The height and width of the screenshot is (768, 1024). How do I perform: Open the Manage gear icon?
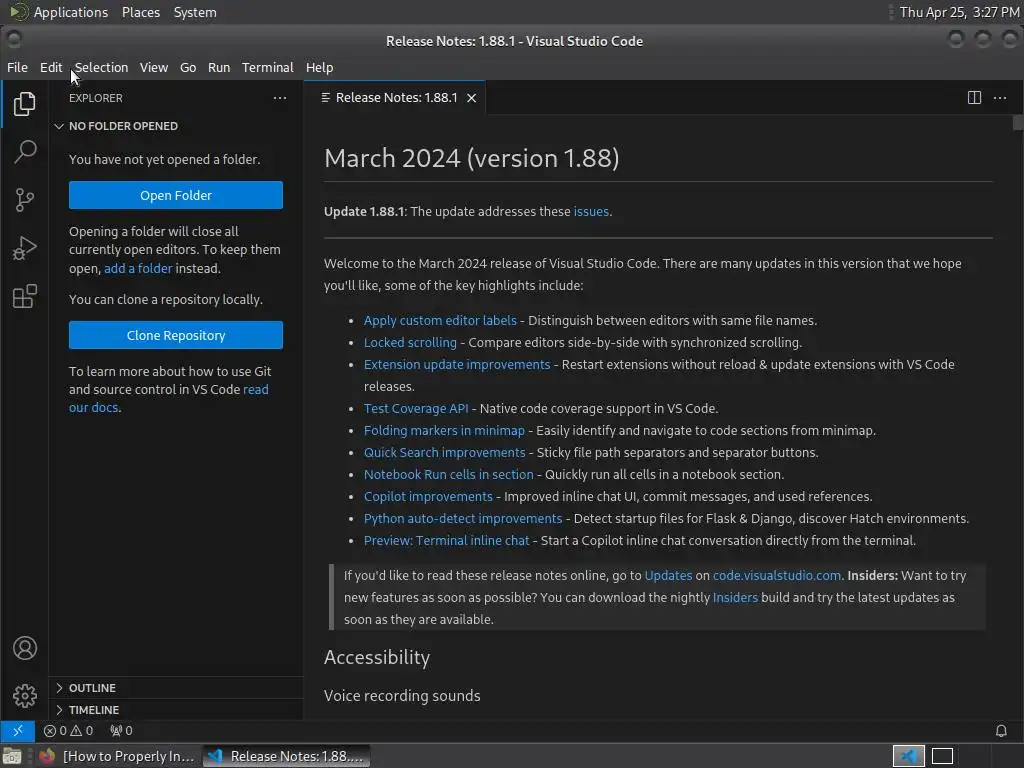point(24,696)
